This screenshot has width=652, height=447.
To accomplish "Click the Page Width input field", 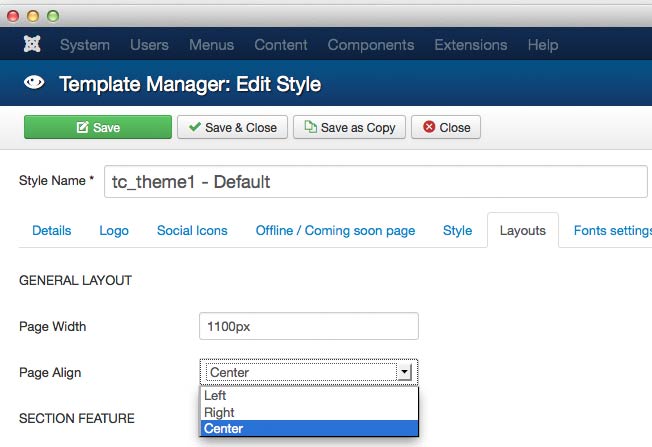I will point(308,326).
